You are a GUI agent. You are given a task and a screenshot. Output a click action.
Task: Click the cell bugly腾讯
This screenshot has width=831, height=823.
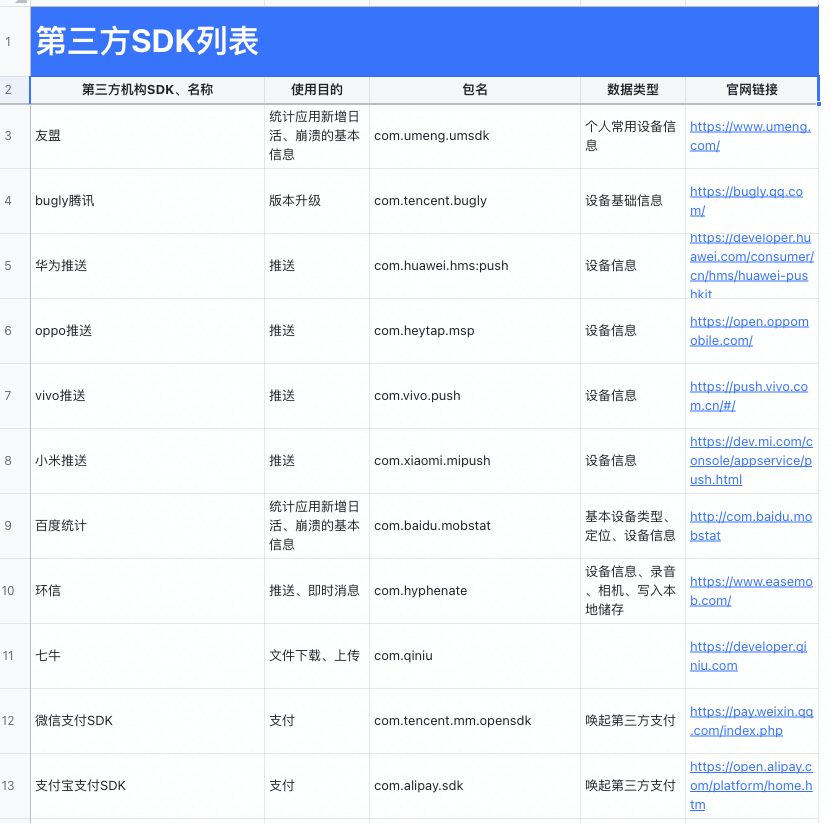click(147, 201)
